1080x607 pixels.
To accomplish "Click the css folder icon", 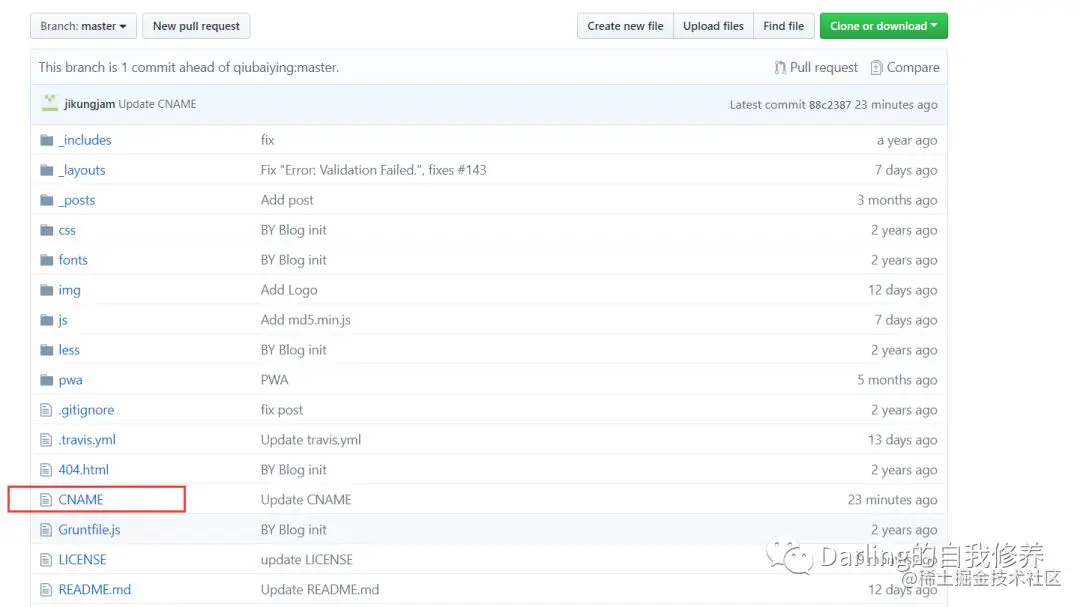I will click(x=46, y=230).
